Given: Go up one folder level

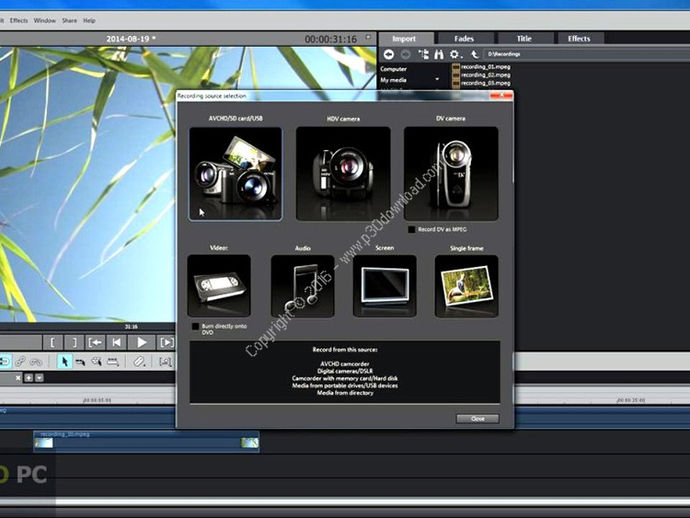Looking at the screenshot, I should [x=474, y=54].
